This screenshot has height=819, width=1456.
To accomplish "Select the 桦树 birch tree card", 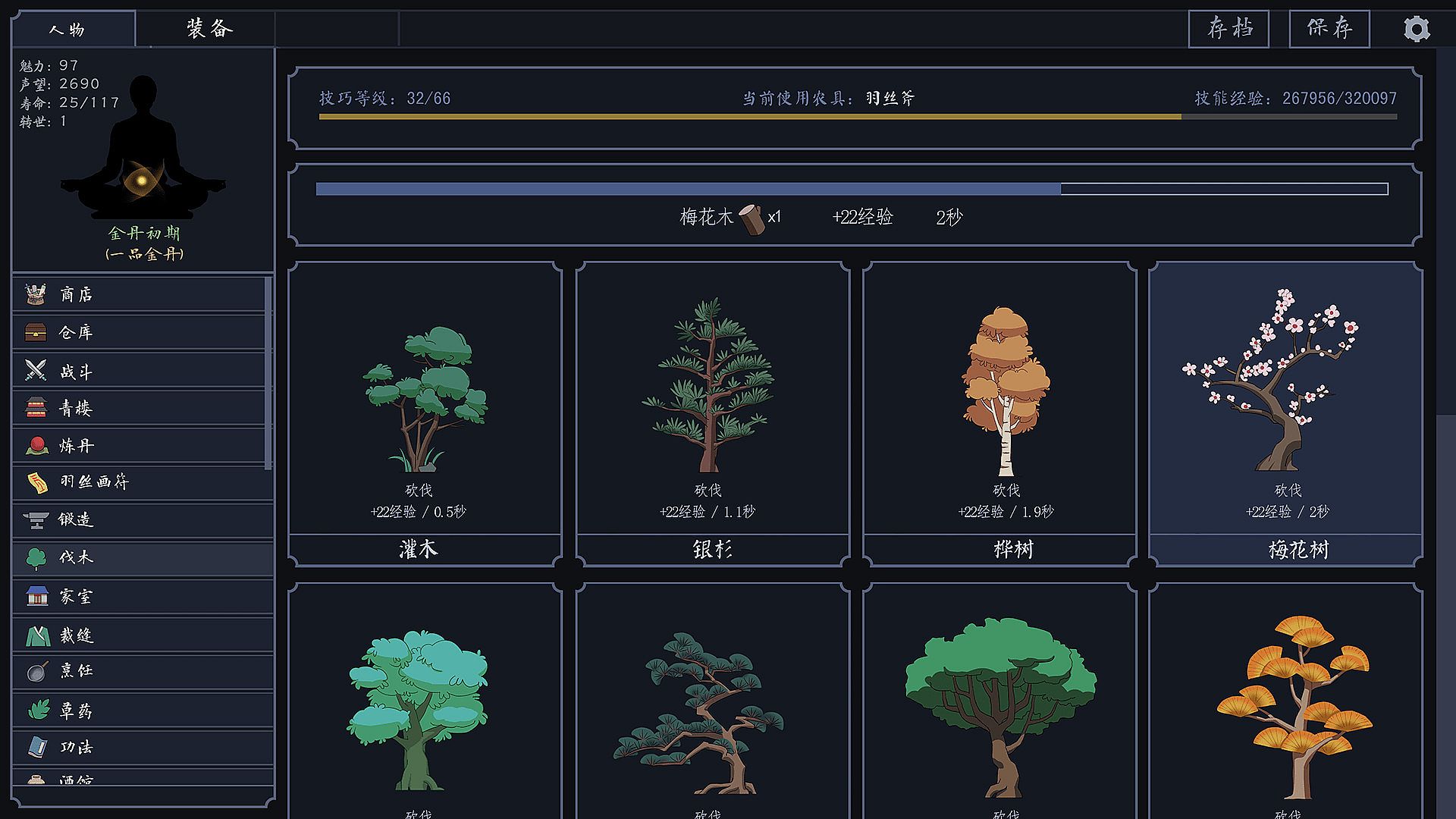I will (x=999, y=413).
